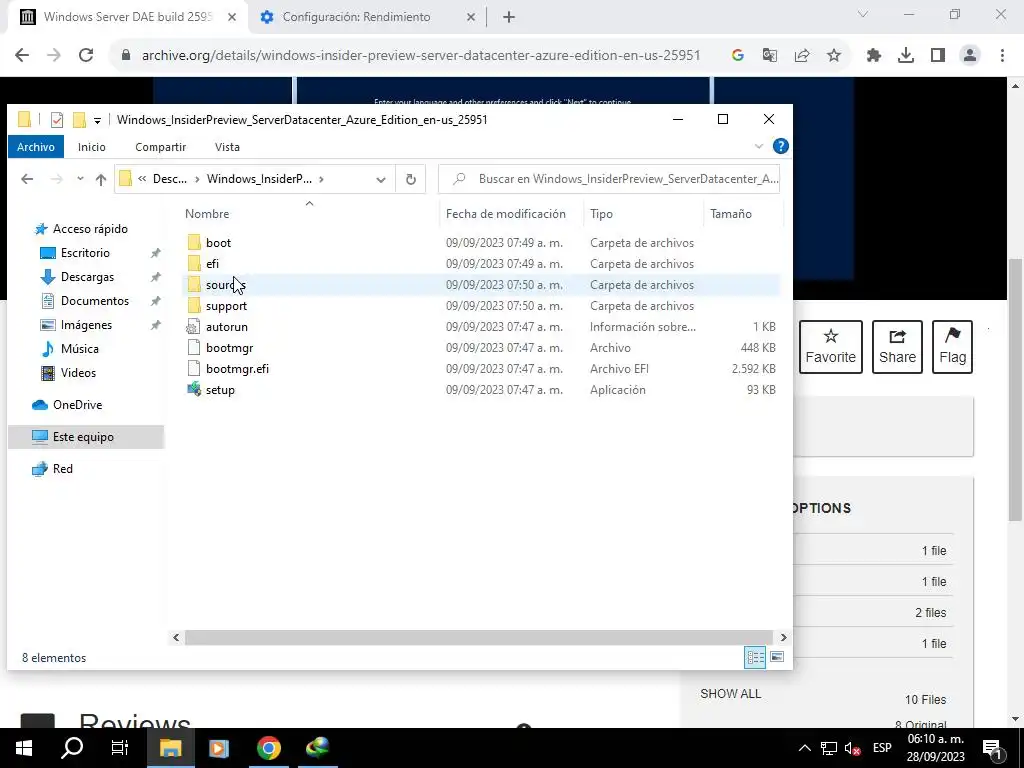Open Chrome extensions puzzle icon

874,56
